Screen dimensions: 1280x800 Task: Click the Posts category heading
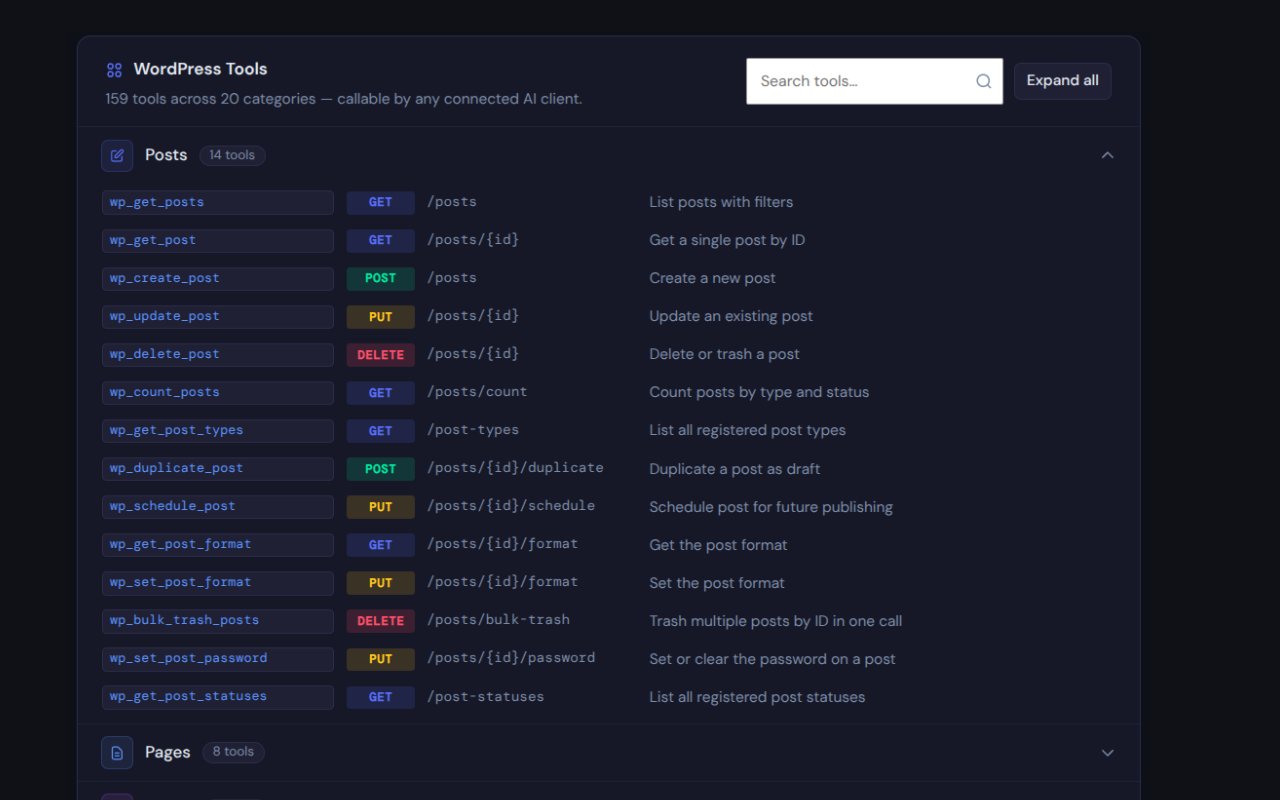click(x=166, y=155)
